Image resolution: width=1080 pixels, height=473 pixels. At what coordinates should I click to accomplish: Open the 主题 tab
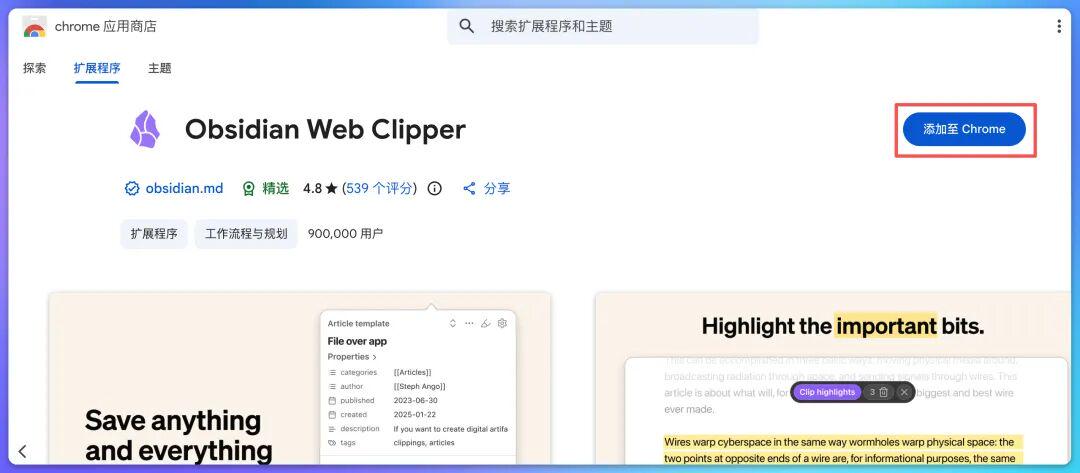click(160, 68)
